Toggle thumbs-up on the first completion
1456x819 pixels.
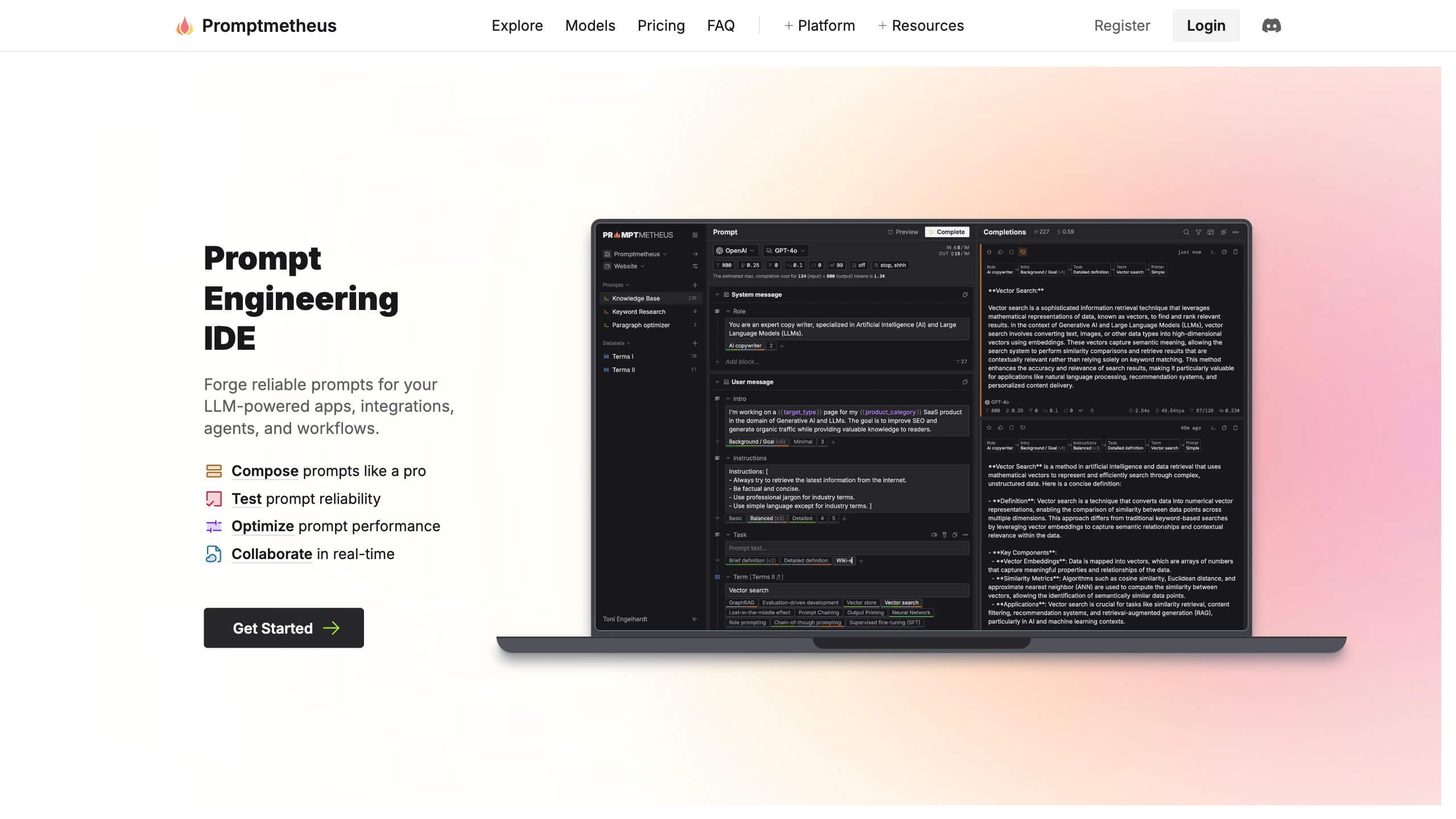[1000, 252]
